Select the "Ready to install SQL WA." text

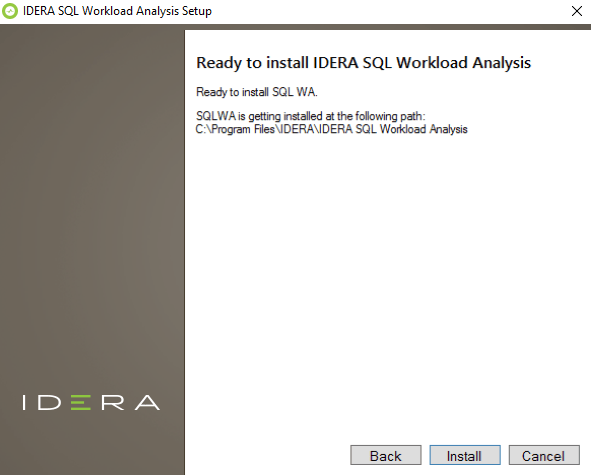click(x=257, y=92)
